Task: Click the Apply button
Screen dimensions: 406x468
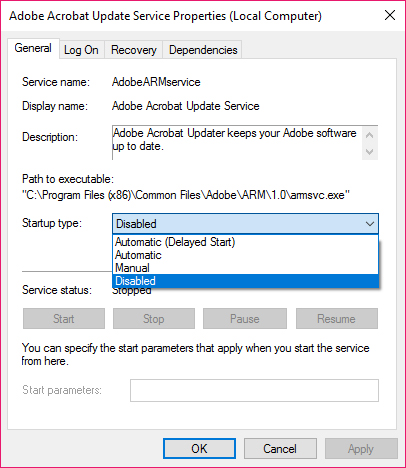Action: (x=361, y=449)
